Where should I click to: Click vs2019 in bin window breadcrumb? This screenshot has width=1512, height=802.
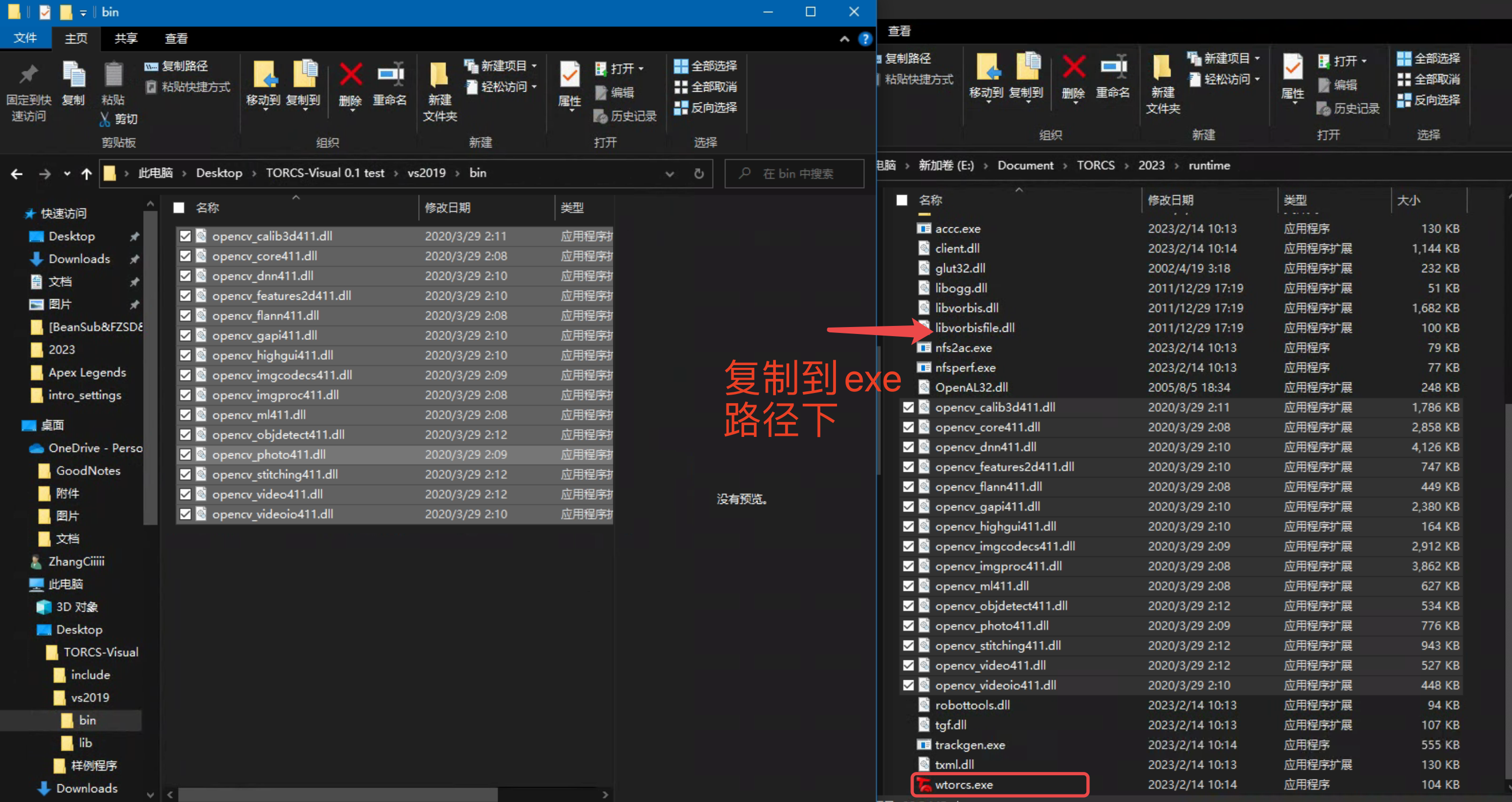pos(427,173)
